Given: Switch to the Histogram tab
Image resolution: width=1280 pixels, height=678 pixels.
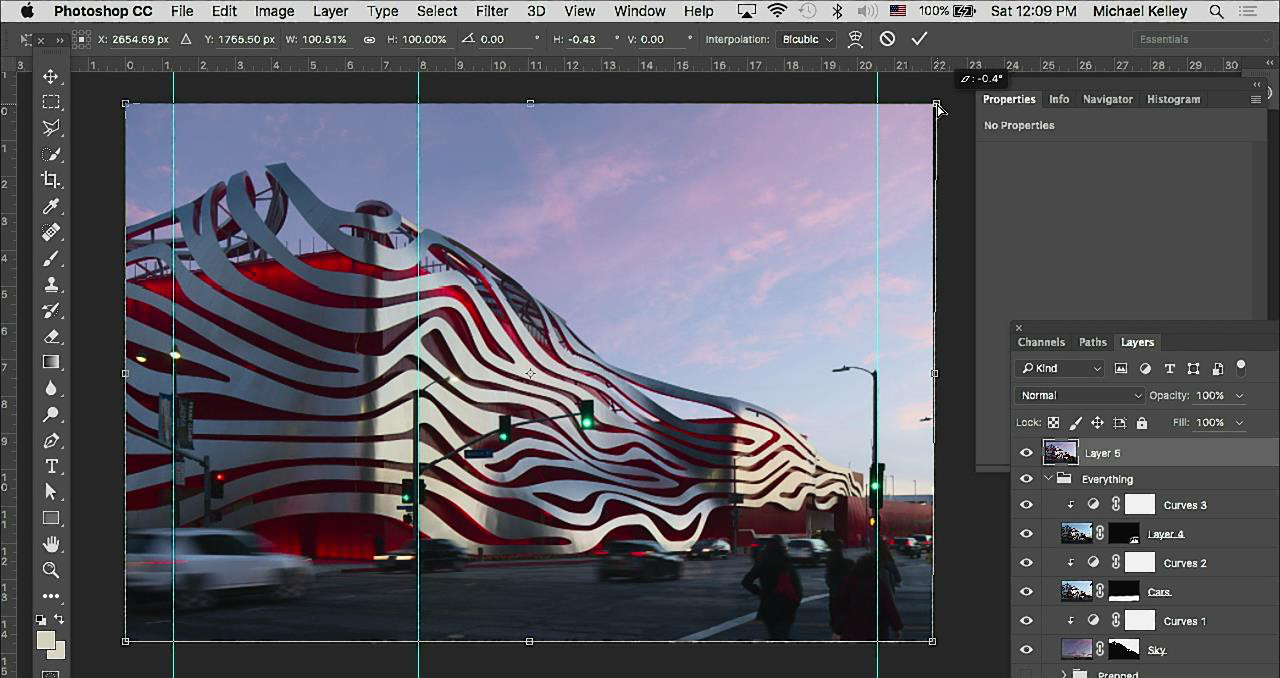Looking at the screenshot, I should click(1173, 99).
